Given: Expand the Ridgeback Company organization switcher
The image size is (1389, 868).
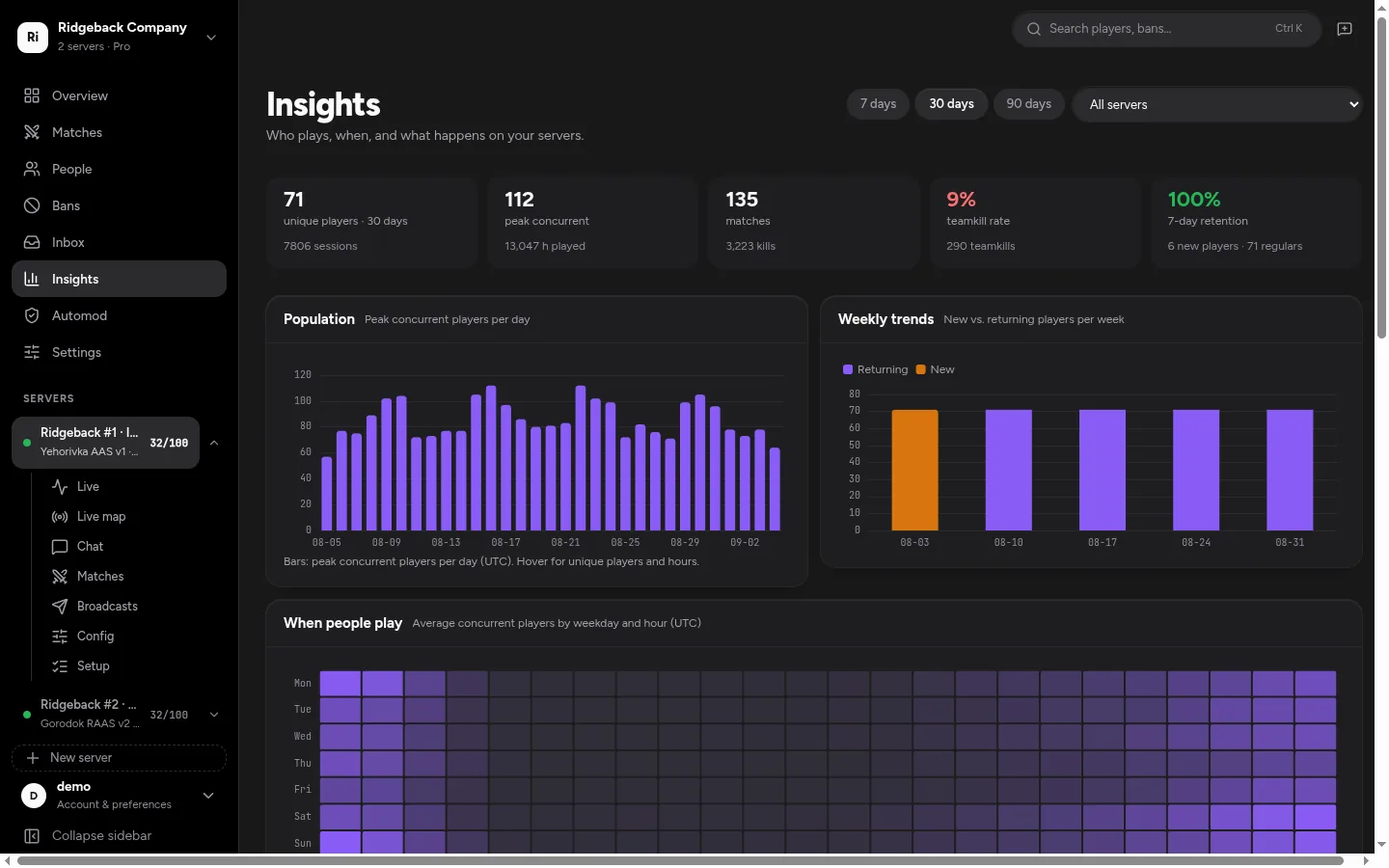Looking at the screenshot, I should pyautogui.click(x=211, y=38).
